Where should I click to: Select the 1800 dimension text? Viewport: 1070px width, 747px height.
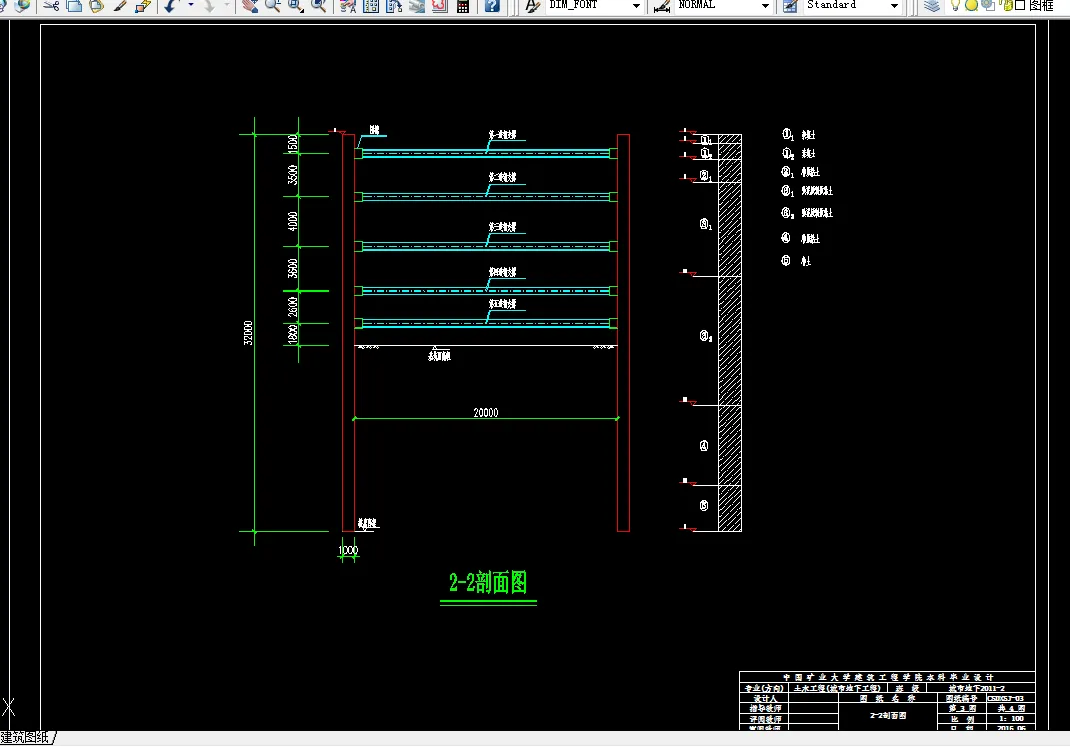pos(293,334)
